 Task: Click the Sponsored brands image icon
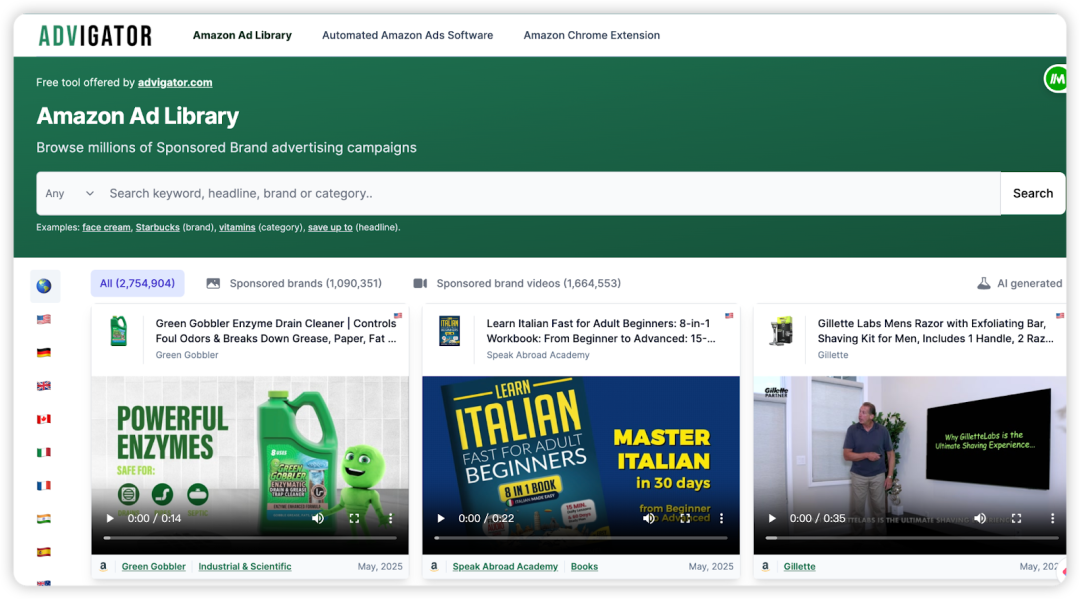point(214,283)
